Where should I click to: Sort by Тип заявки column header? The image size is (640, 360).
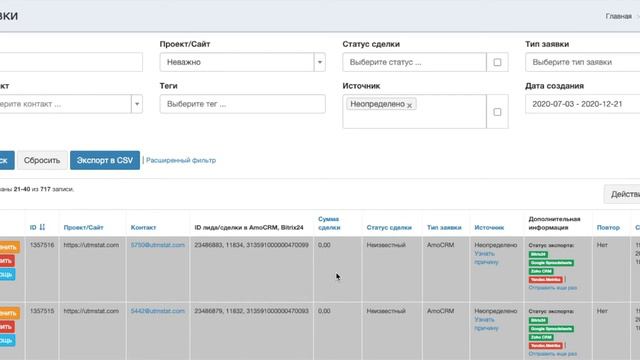pos(444,227)
